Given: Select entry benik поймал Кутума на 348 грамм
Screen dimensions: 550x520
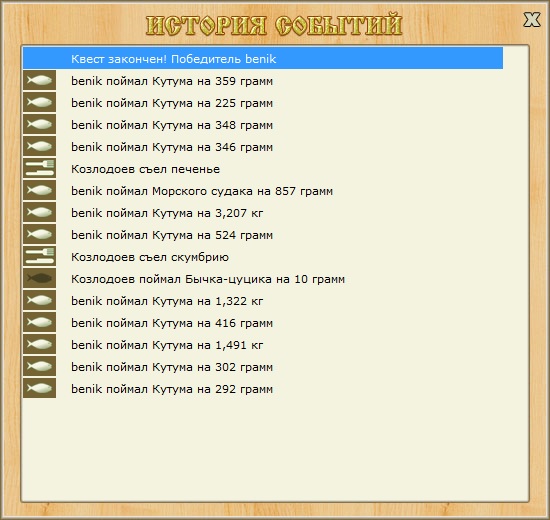Looking at the screenshot, I should (263, 124).
